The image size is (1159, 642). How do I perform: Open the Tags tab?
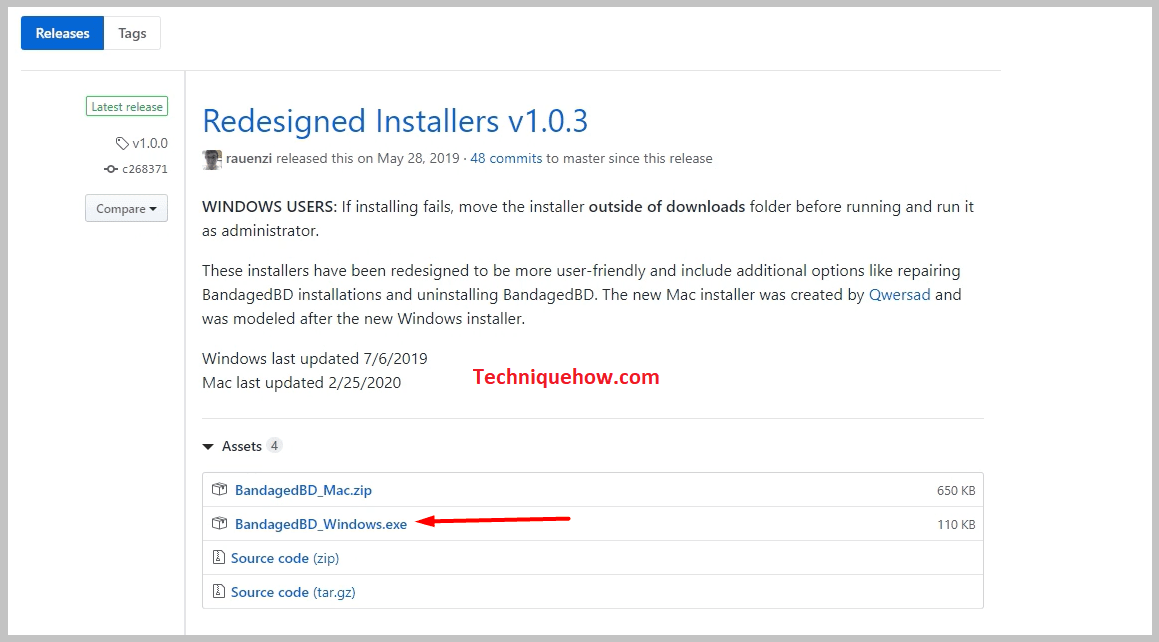pyautogui.click(x=132, y=33)
